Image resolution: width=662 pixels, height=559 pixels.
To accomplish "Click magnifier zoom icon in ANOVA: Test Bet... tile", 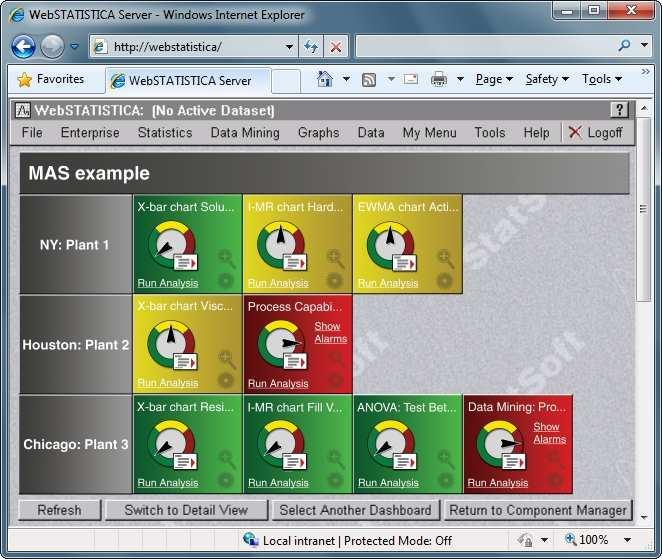I will 446,459.
